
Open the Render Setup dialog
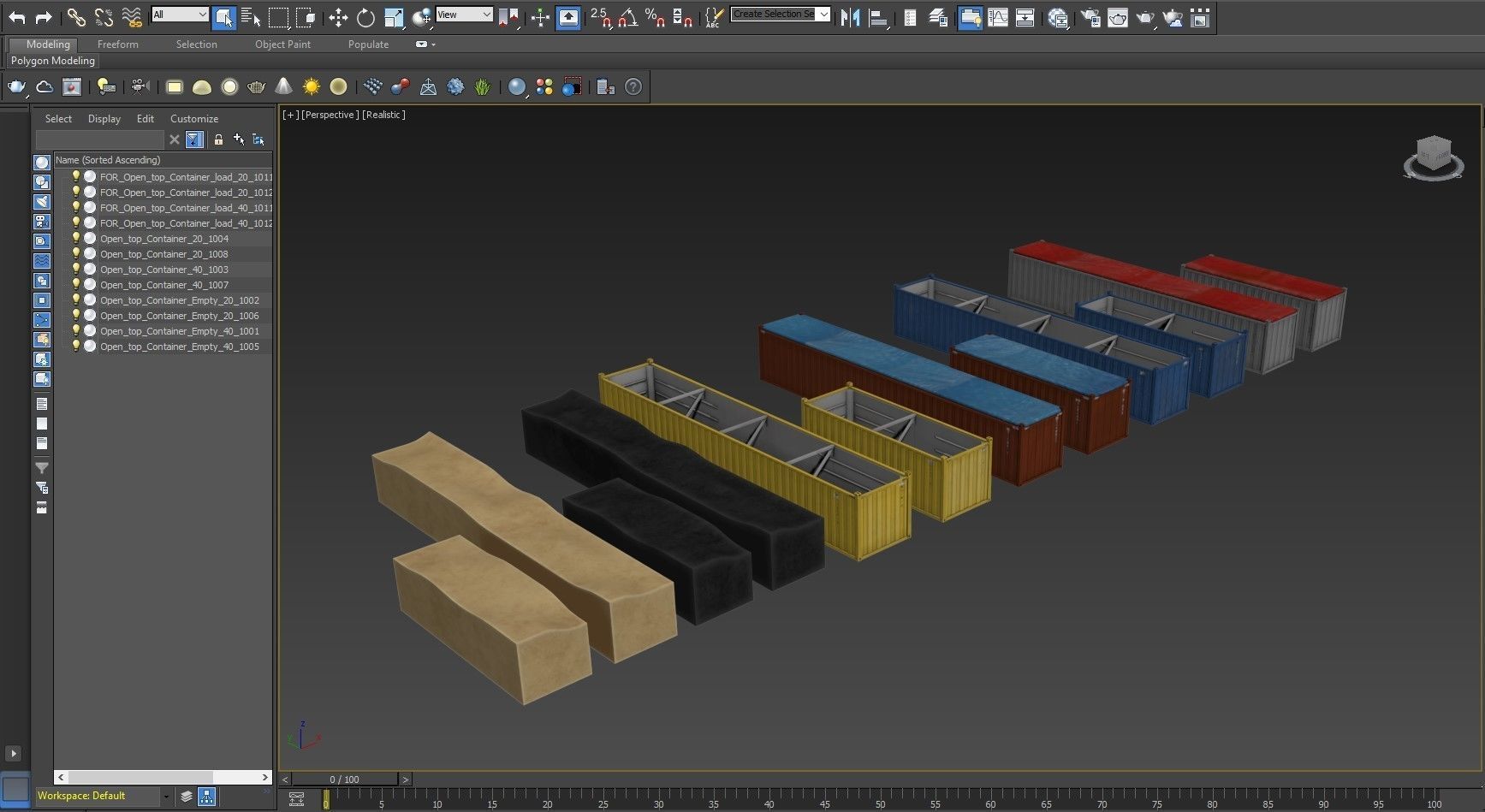[x=1090, y=17]
